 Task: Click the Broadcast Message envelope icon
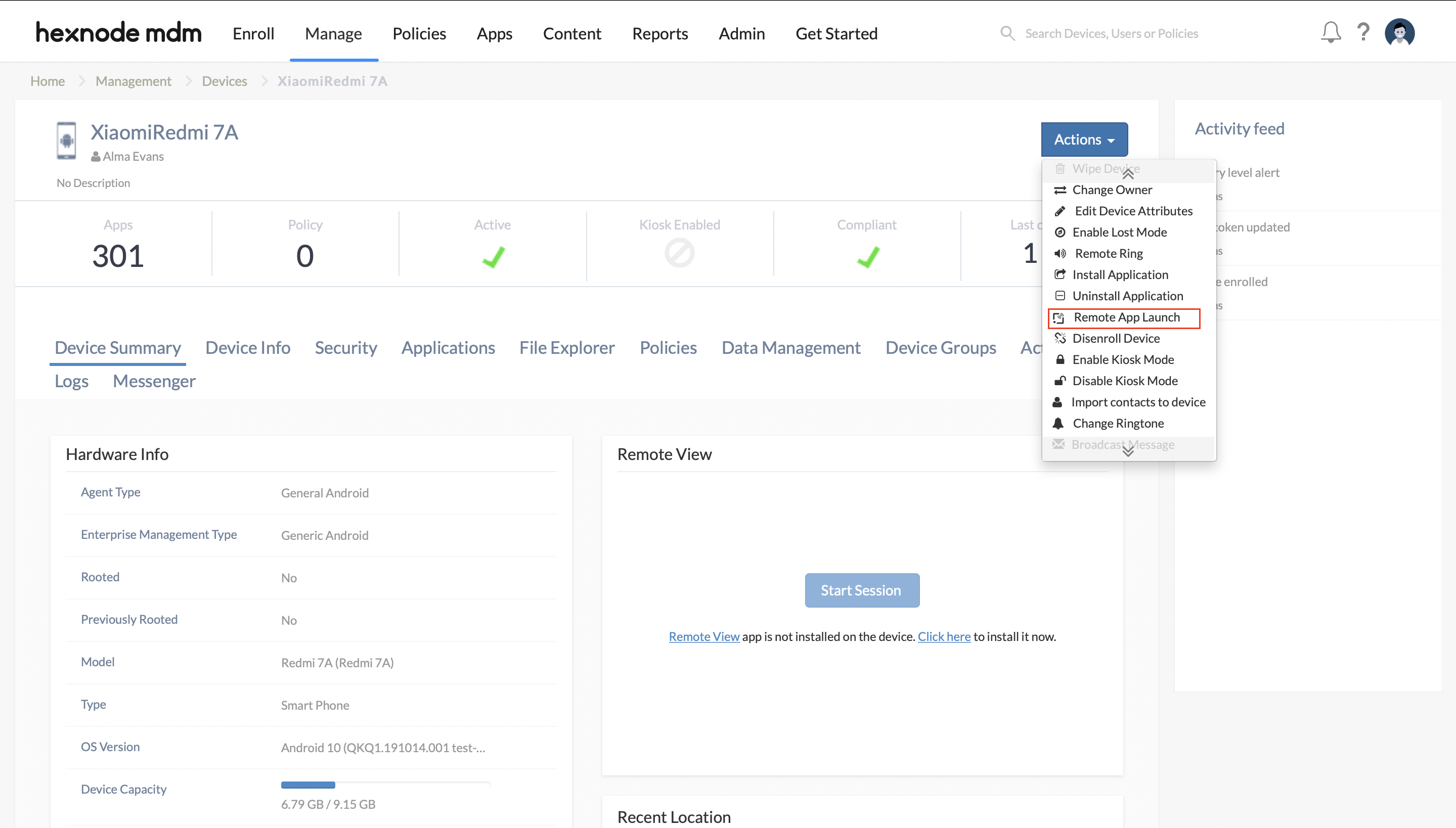click(x=1057, y=444)
